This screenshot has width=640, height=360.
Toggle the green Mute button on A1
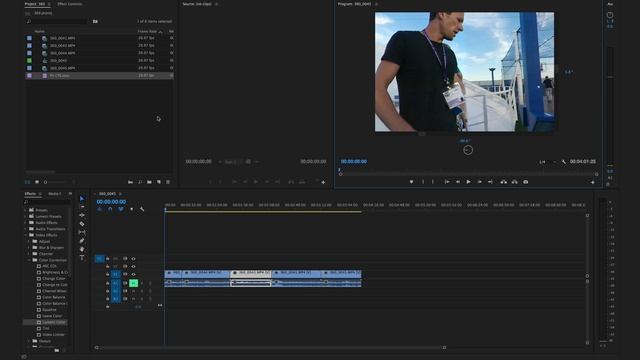coord(133,283)
